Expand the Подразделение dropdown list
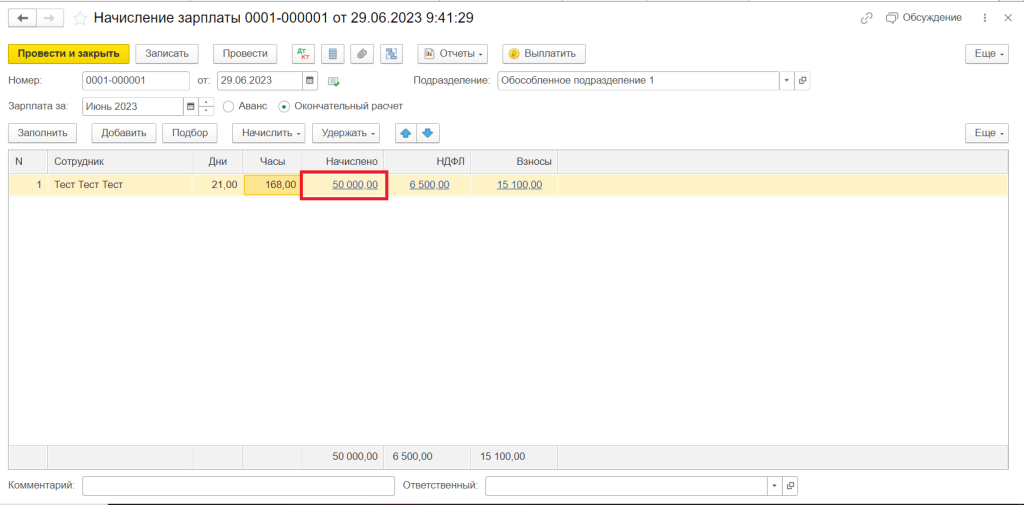 (786, 81)
